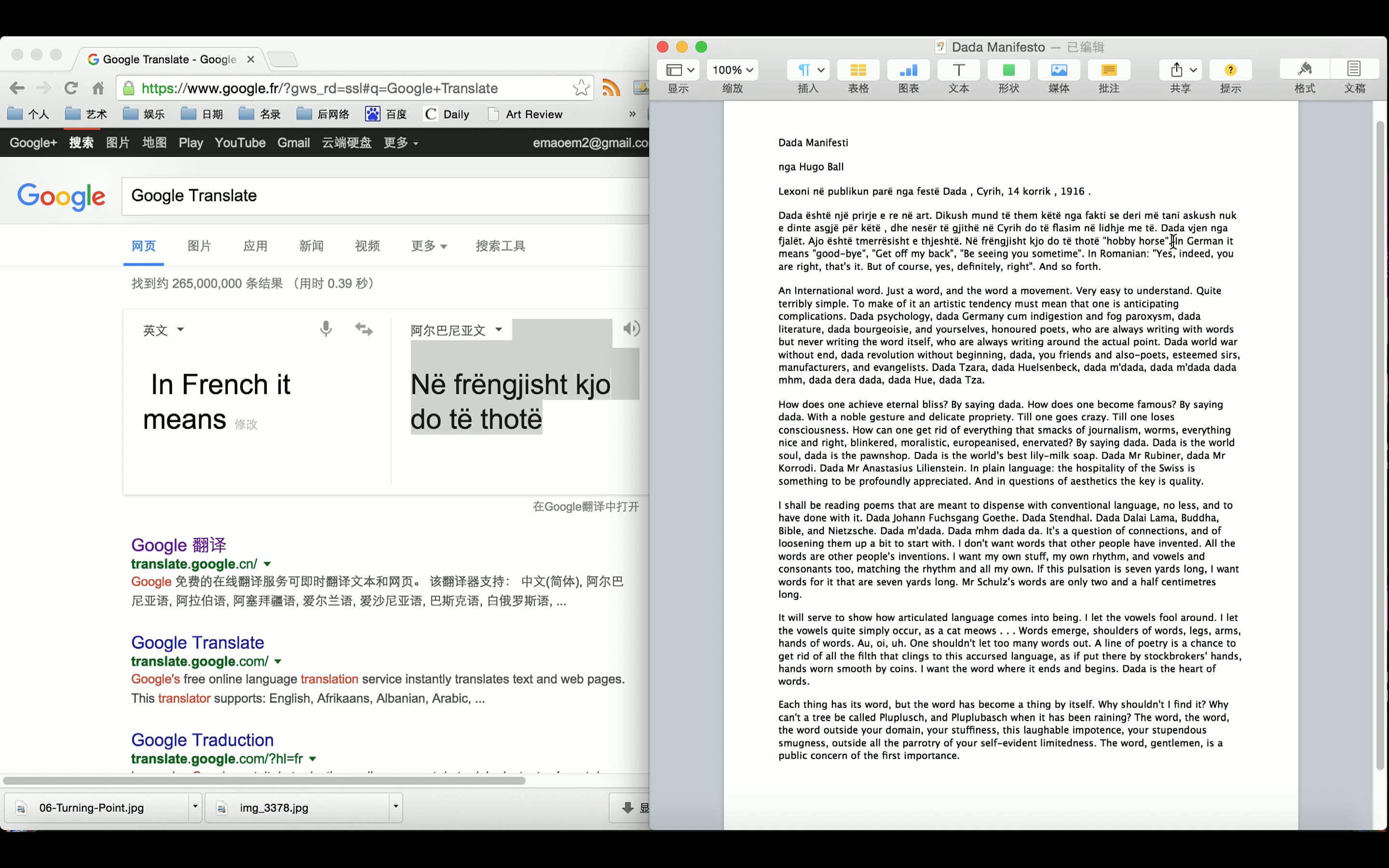Click the green Shape icon
Viewport: 1389px width, 868px height.
pyautogui.click(x=1008, y=70)
